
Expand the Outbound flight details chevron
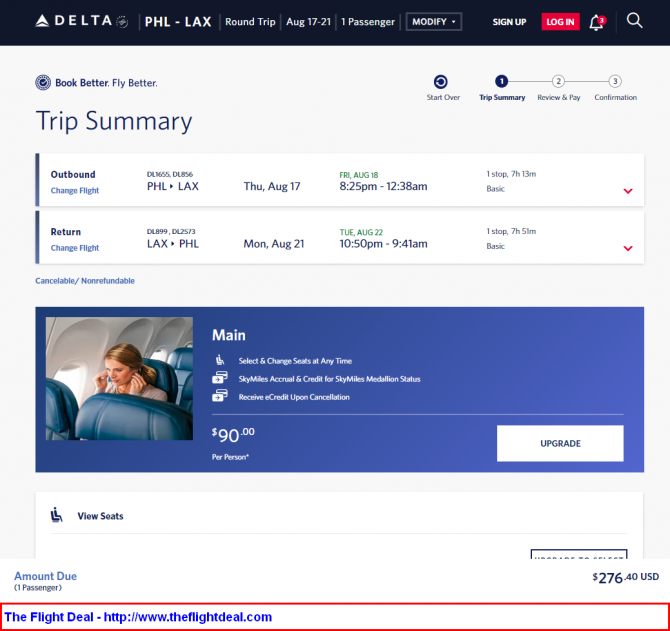point(628,191)
